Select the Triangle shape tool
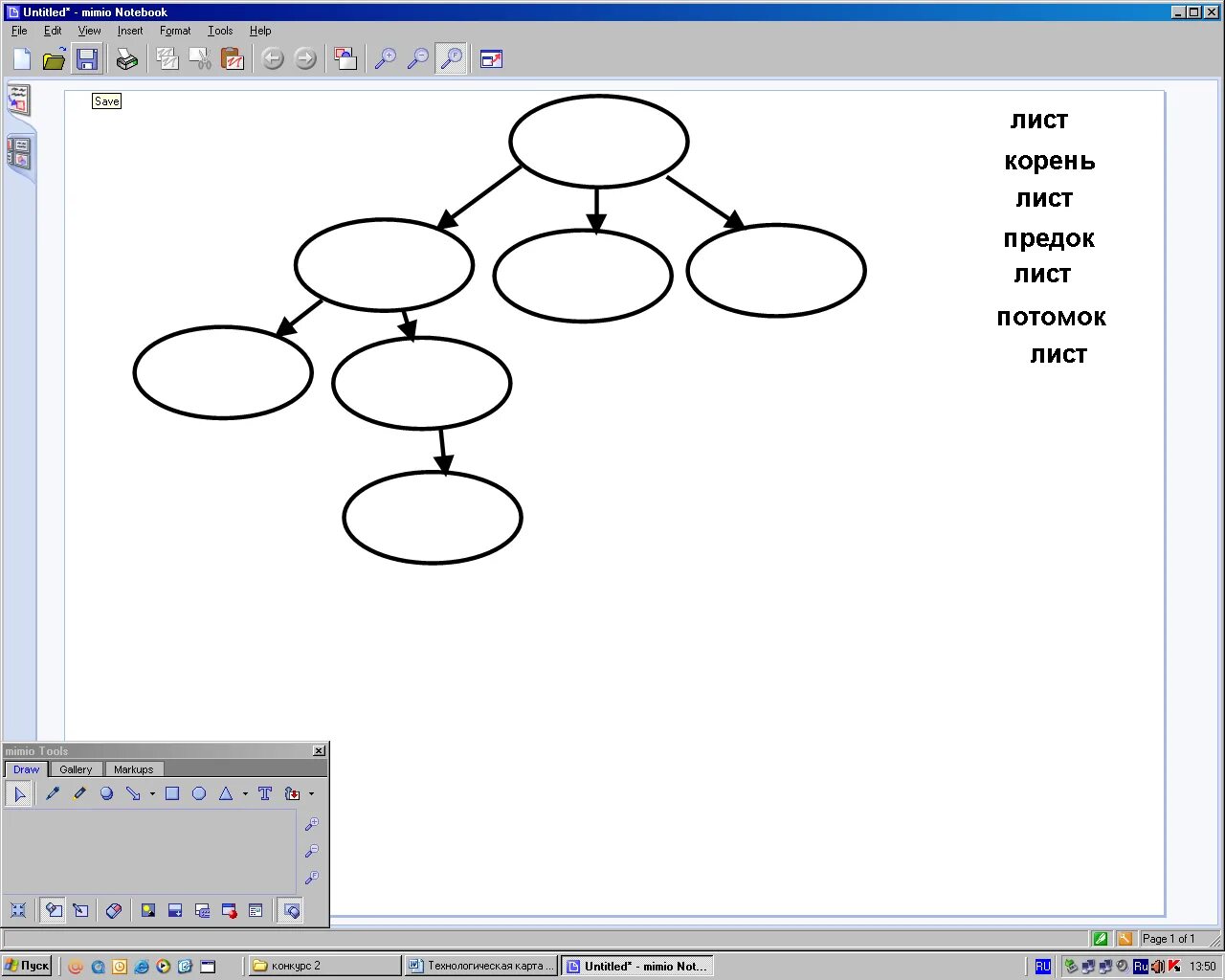Screen dimensions: 1225x980 point(226,793)
